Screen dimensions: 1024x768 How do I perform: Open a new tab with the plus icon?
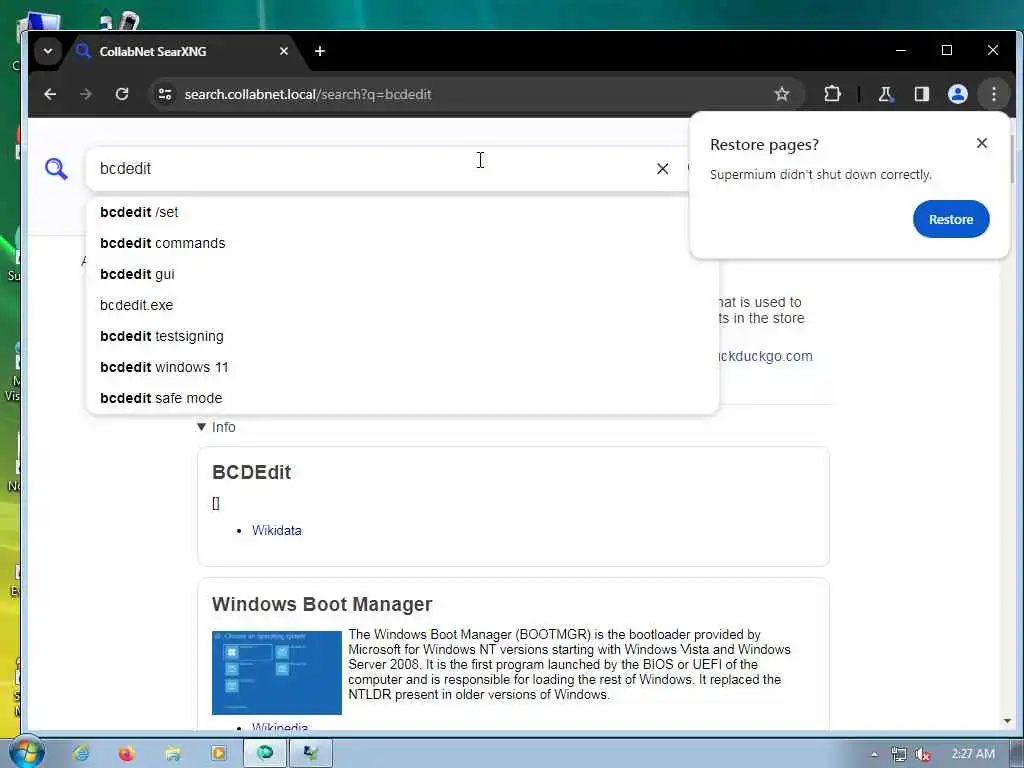pos(320,51)
